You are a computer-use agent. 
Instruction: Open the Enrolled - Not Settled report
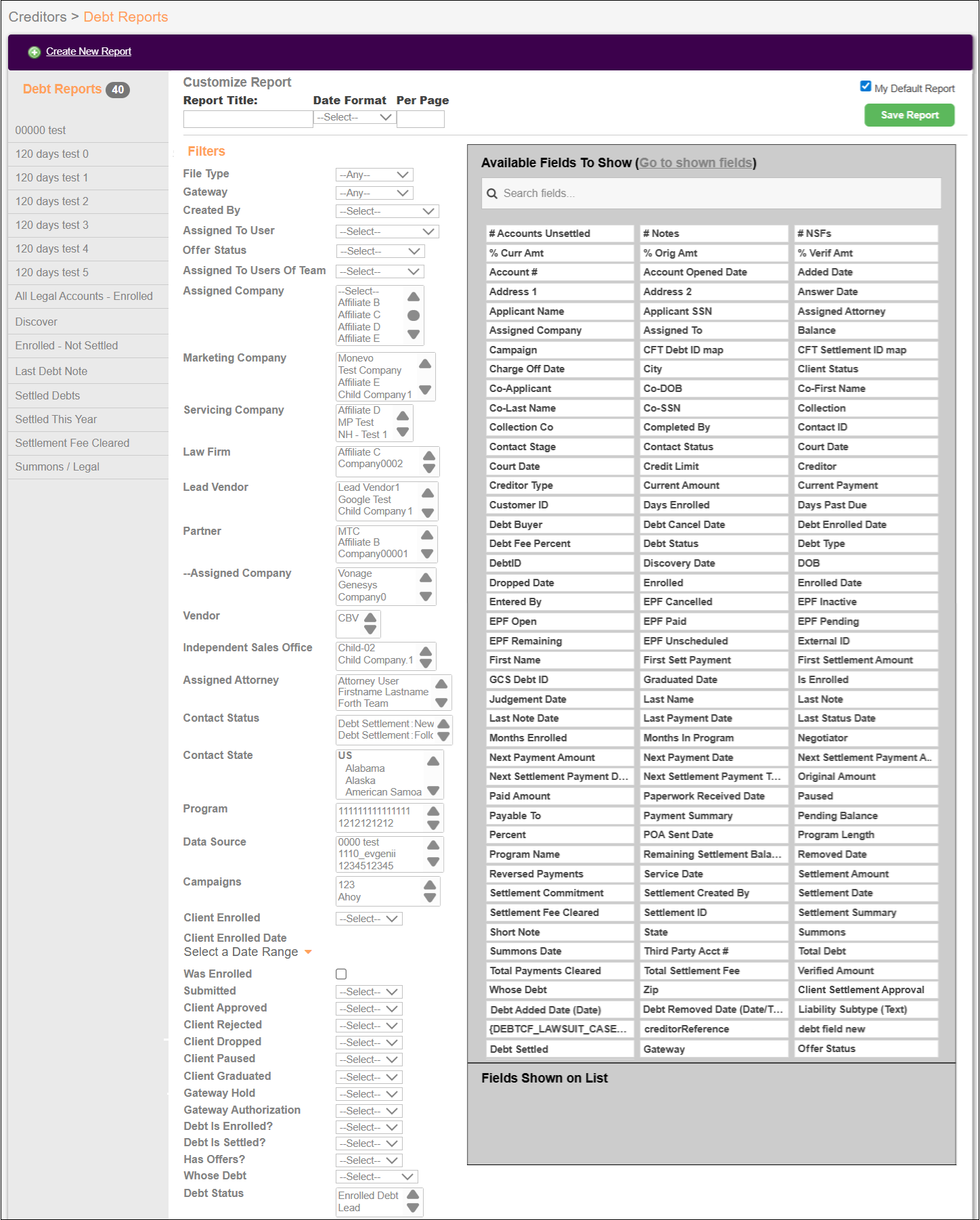[x=66, y=346]
